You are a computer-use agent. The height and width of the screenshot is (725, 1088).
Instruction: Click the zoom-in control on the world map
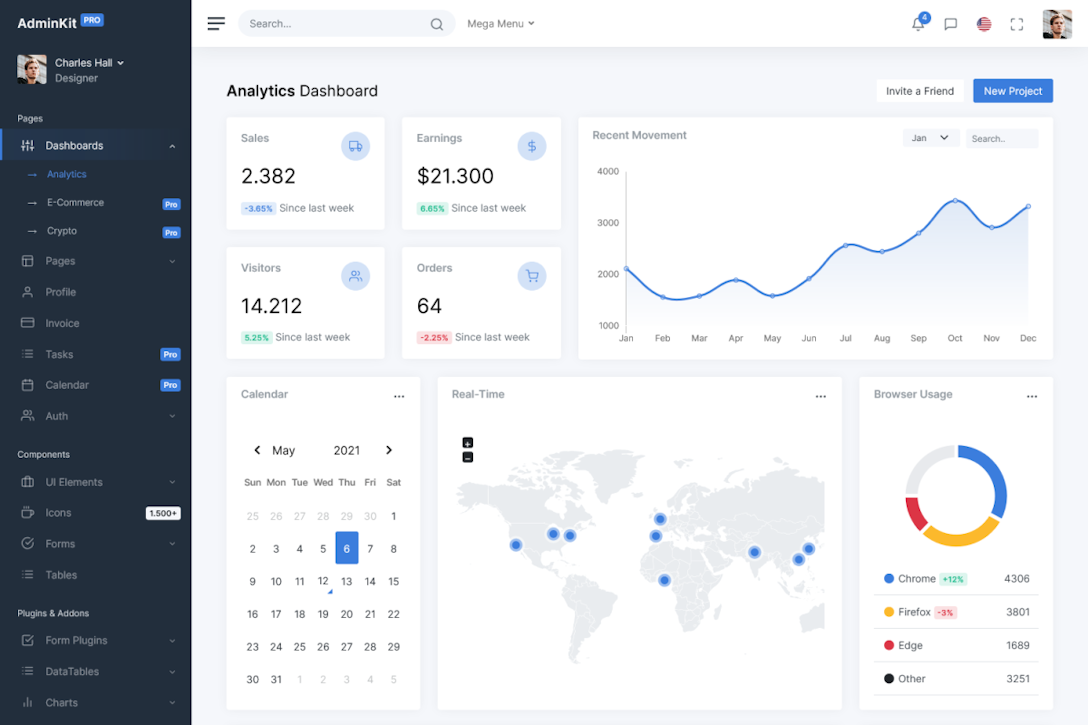tap(467, 442)
